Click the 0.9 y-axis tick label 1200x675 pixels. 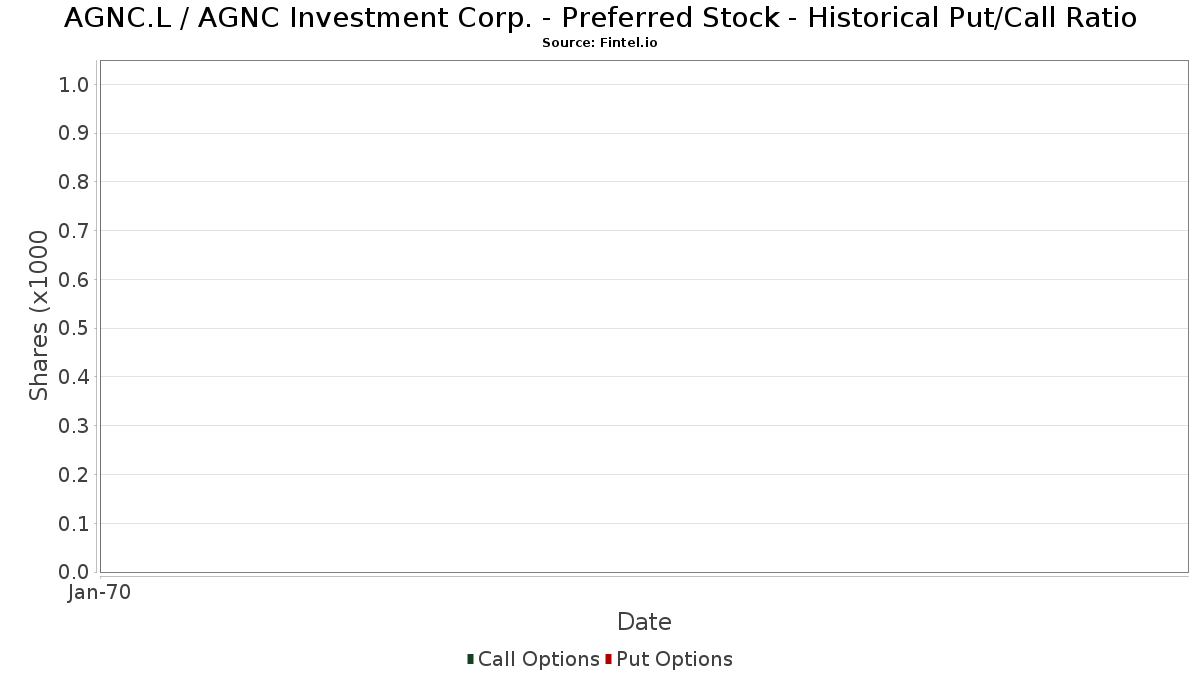(74, 134)
